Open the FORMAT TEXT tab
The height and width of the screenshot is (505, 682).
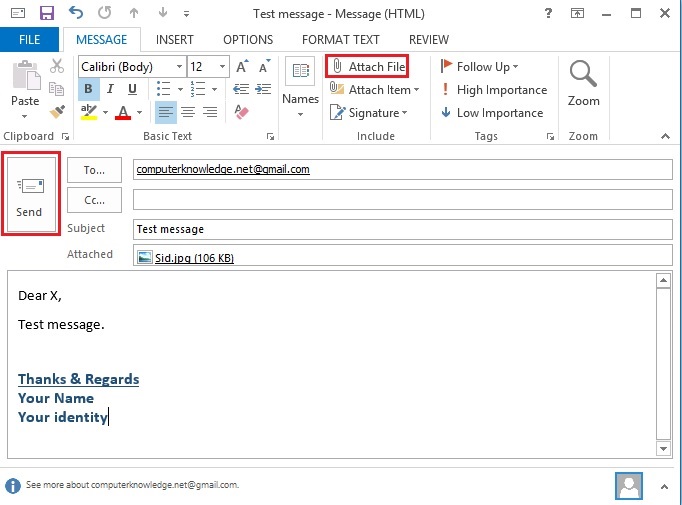click(x=341, y=40)
